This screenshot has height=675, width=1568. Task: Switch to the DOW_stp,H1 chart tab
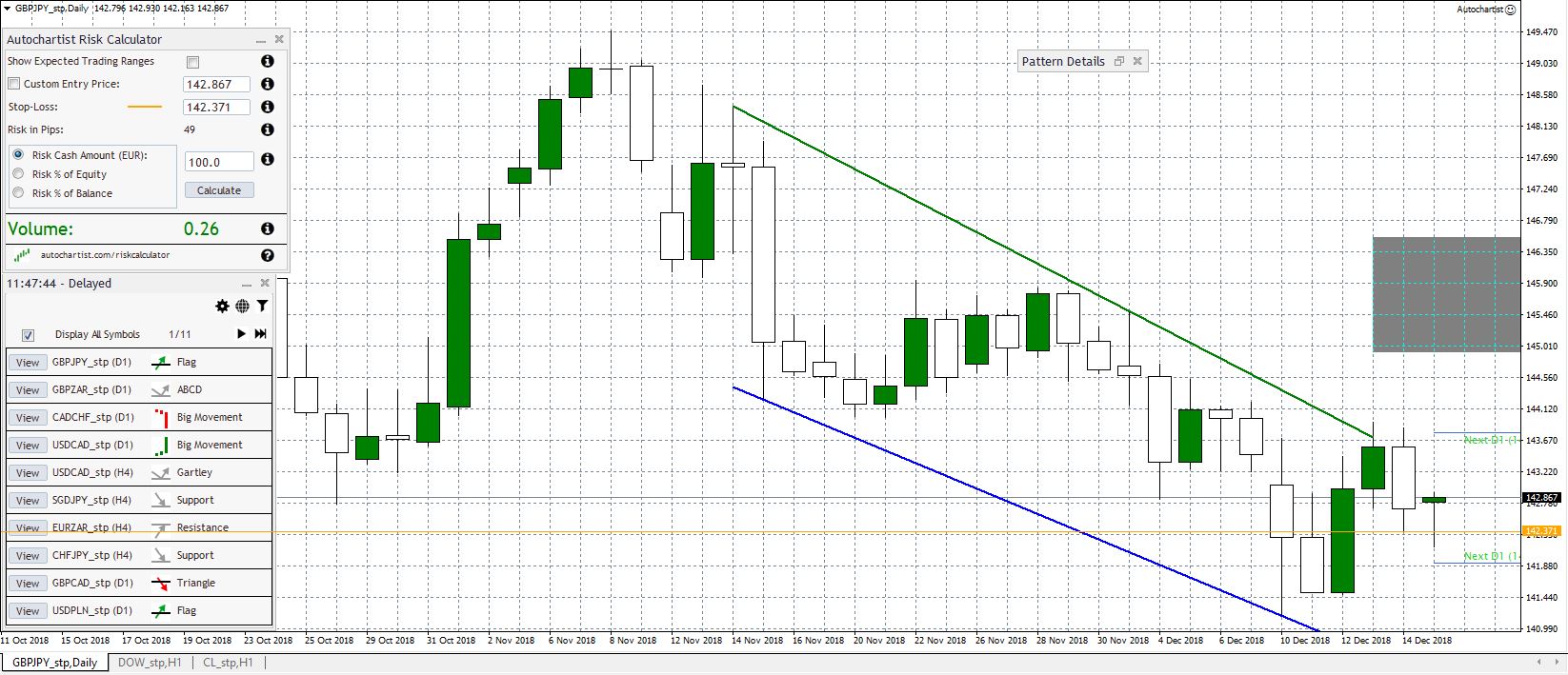coord(150,663)
